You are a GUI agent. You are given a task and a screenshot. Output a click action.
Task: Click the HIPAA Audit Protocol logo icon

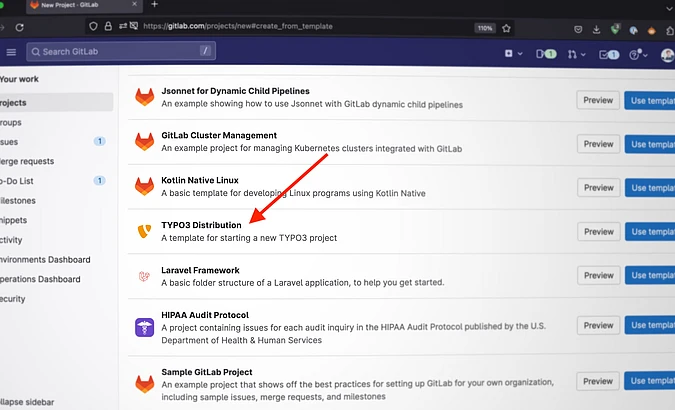[x=144, y=327]
